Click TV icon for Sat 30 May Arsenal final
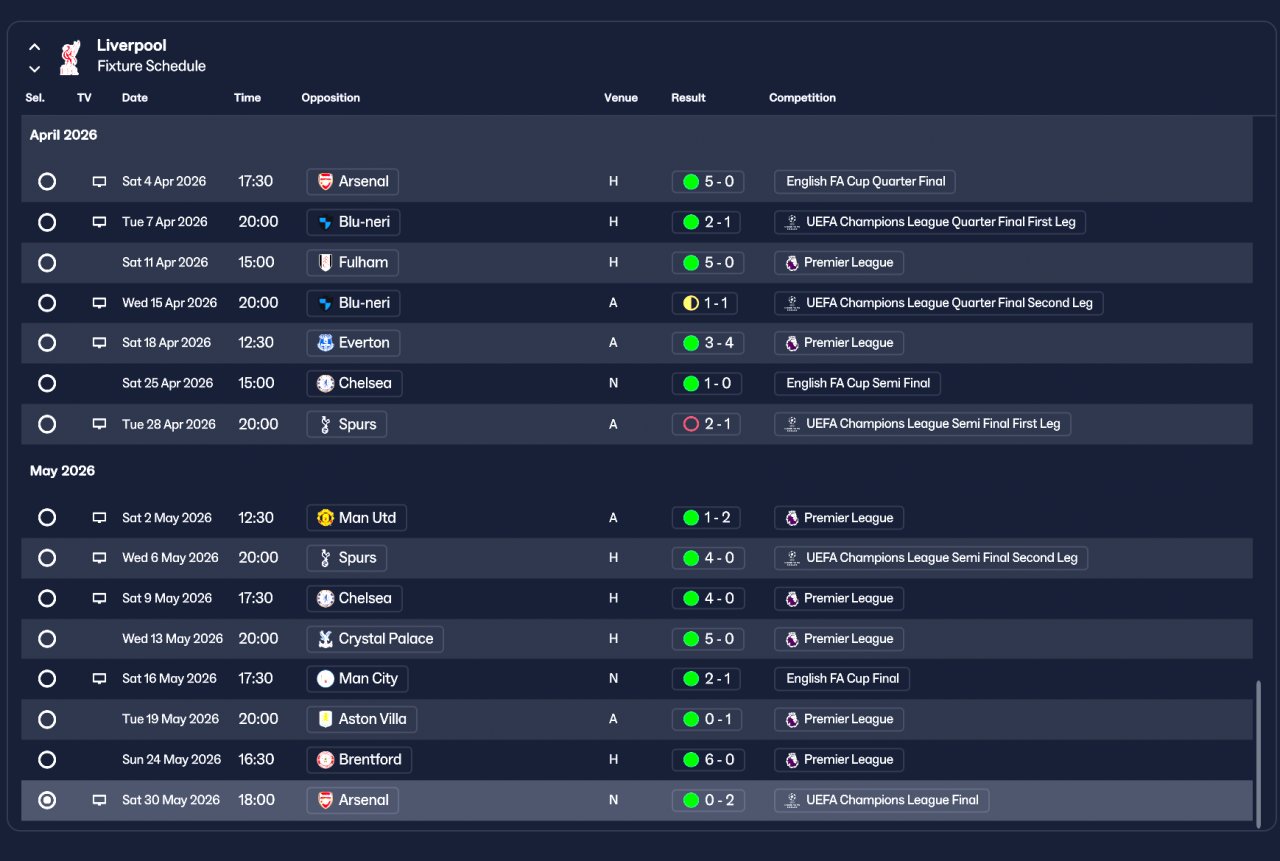Image resolution: width=1280 pixels, height=861 pixels. [x=99, y=800]
